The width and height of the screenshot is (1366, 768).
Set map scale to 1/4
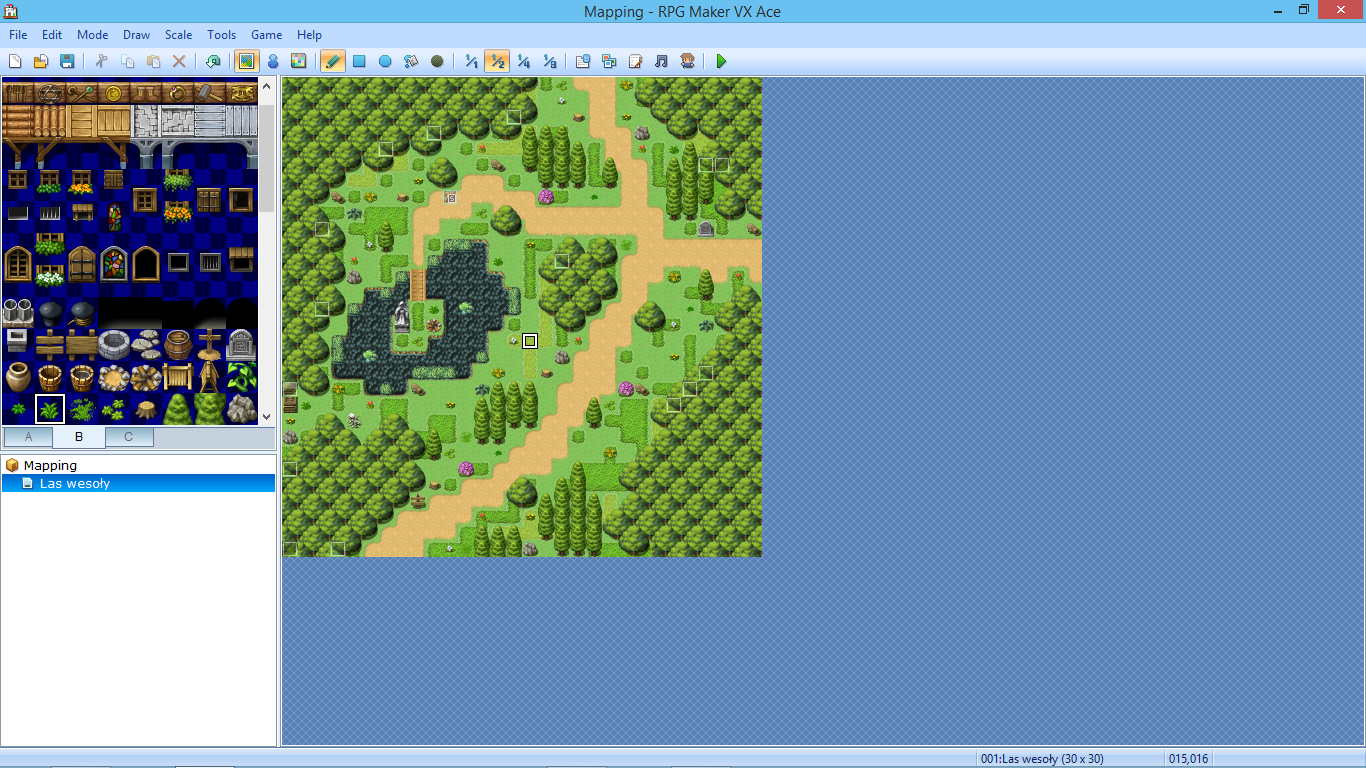523,61
